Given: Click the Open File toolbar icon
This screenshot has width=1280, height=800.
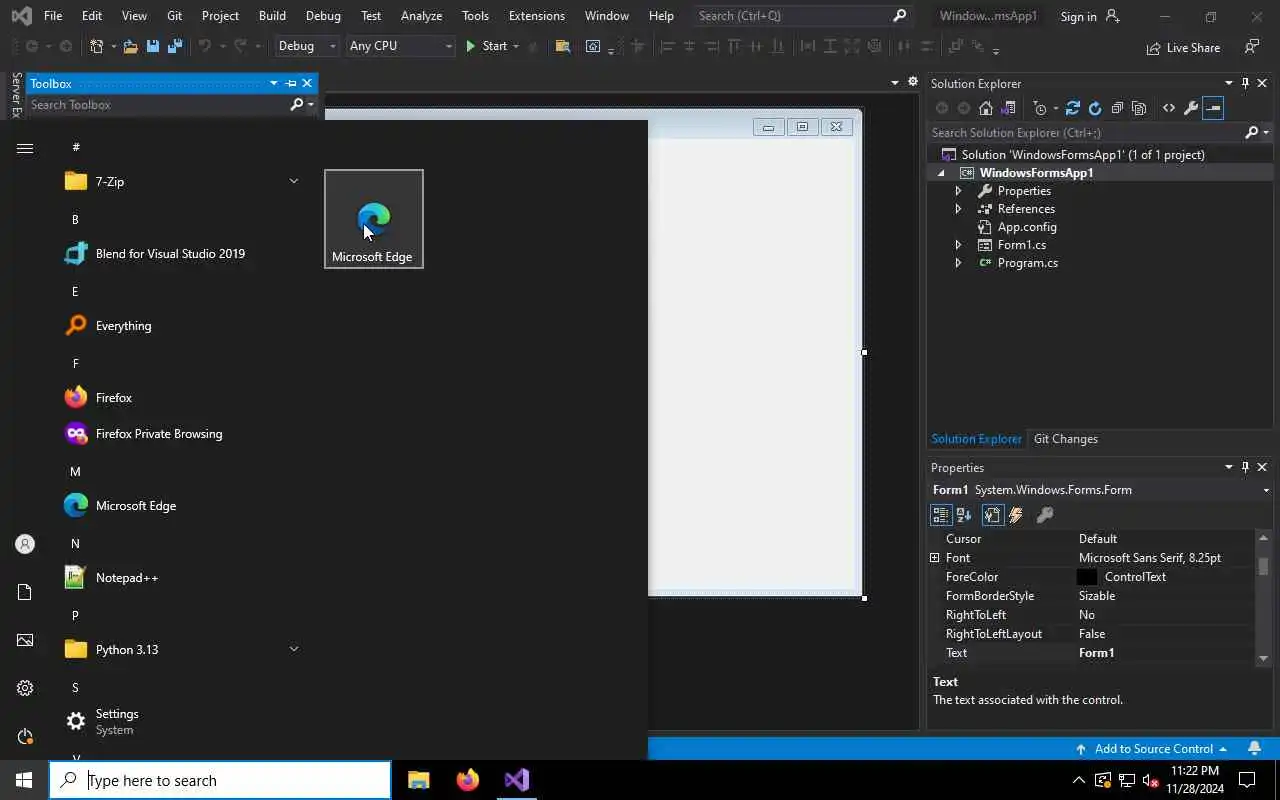Looking at the screenshot, I should (x=131, y=46).
